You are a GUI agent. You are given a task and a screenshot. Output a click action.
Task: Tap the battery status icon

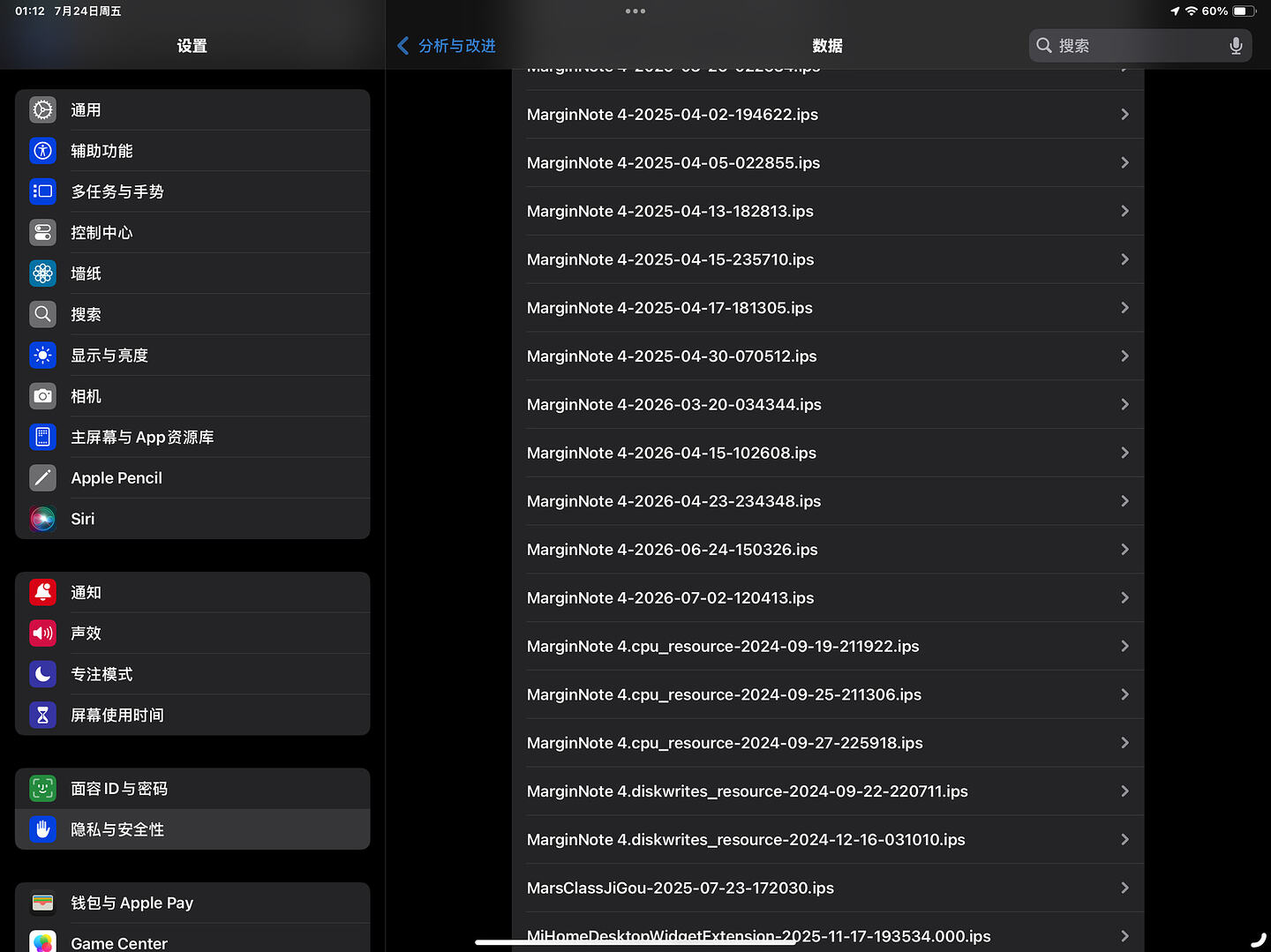1244,11
